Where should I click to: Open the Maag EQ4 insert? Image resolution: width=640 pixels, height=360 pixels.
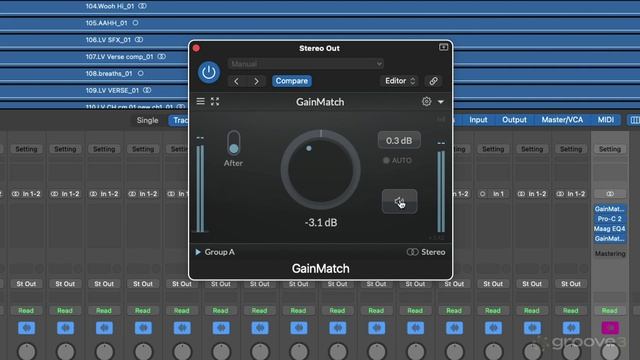(x=610, y=229)
